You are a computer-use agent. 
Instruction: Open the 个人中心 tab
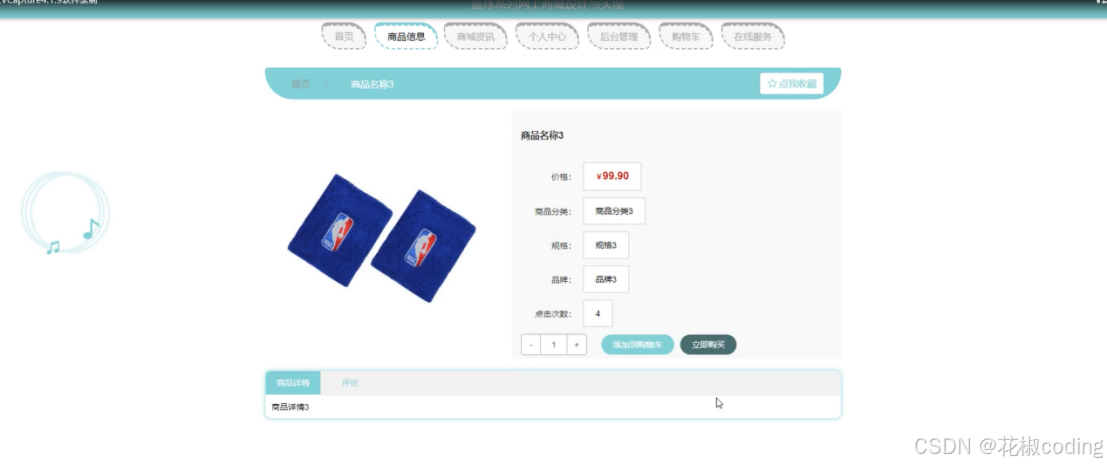547,37
